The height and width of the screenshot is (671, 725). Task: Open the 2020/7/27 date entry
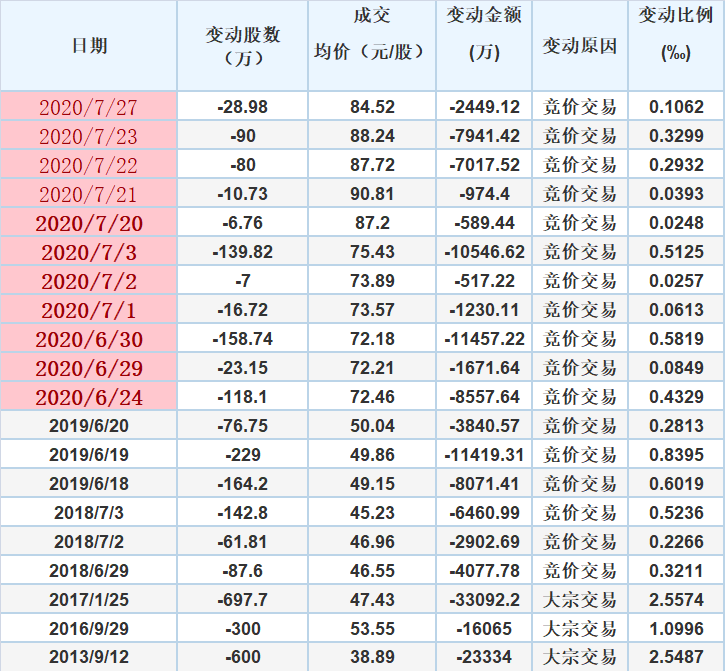[89, 107]
